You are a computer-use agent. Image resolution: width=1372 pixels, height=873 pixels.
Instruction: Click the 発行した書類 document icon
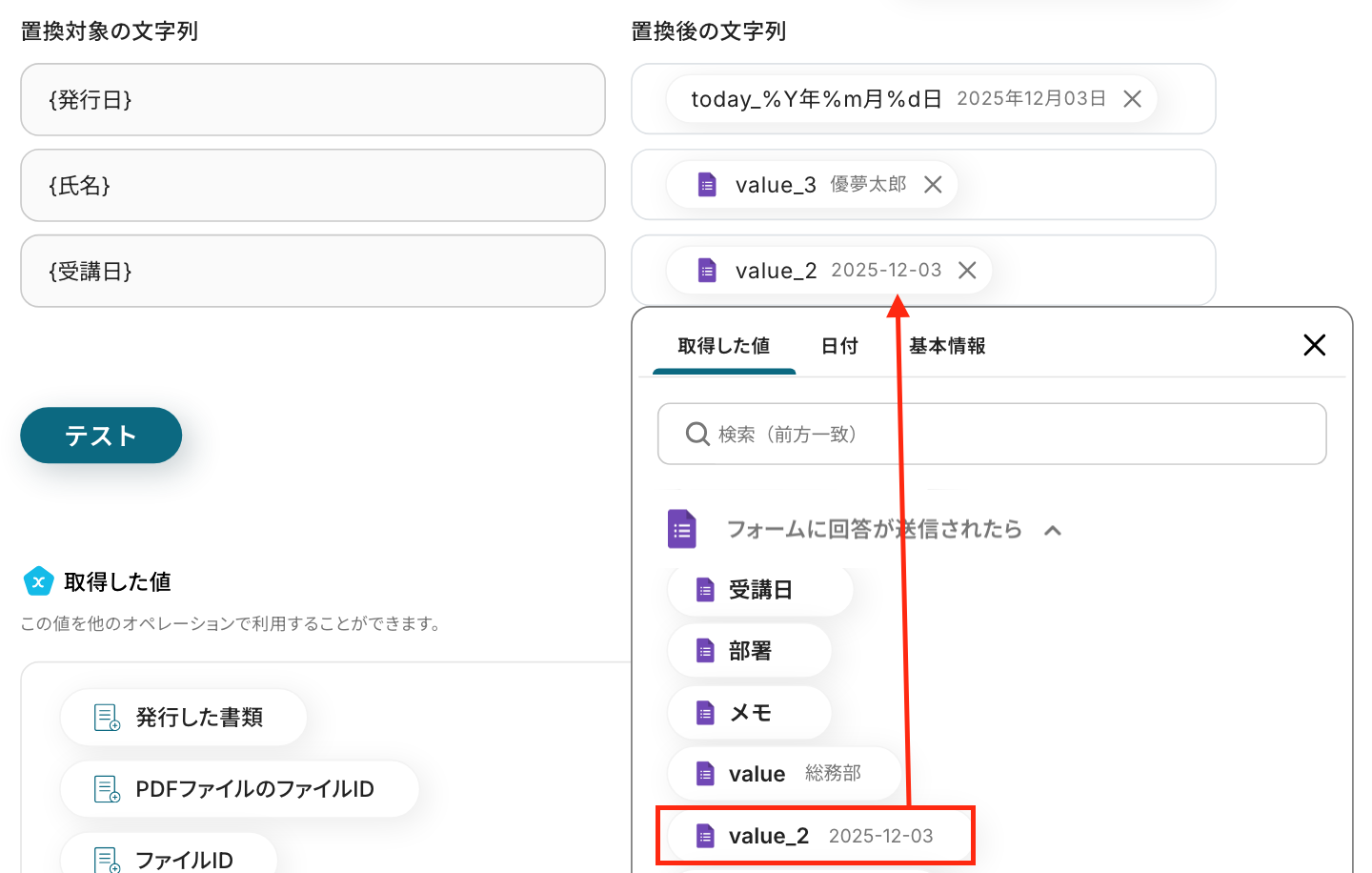[107, 718]
